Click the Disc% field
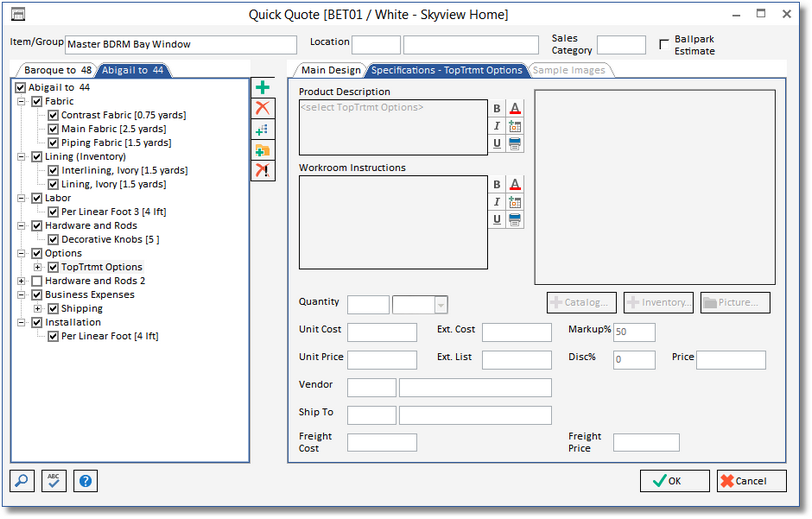 point(634,360)
